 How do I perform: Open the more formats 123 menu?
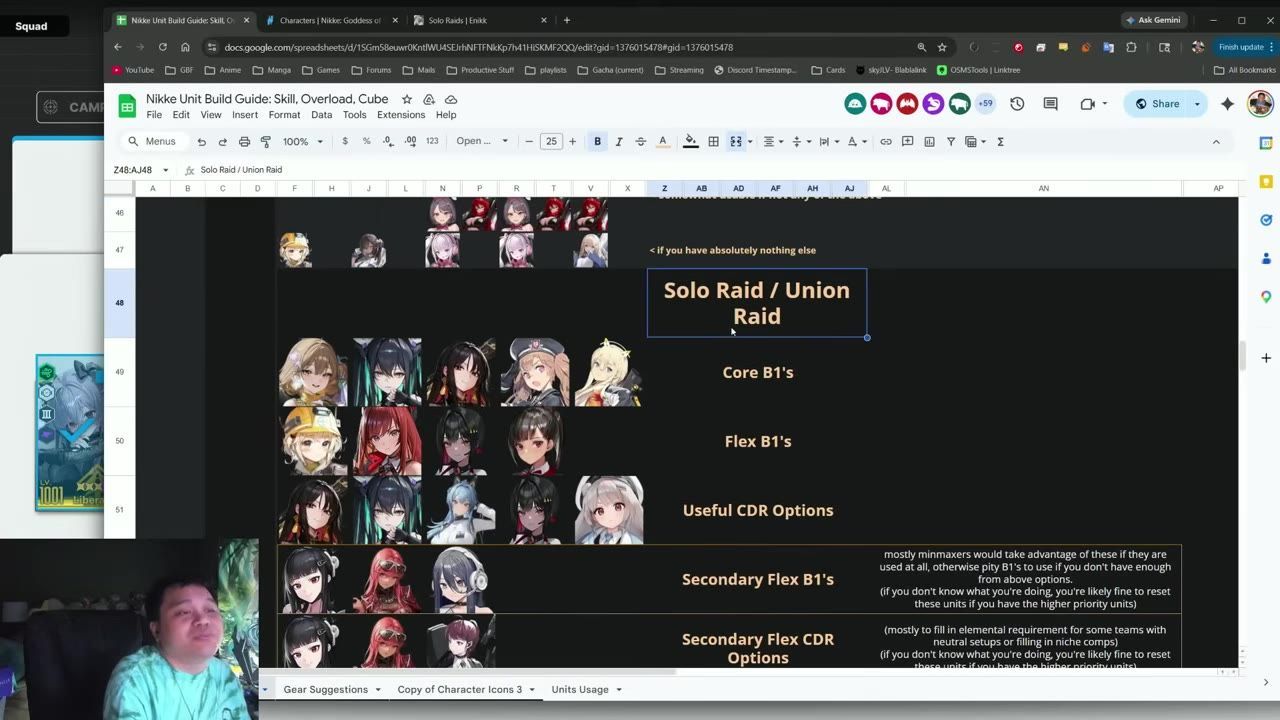[432, 142]
